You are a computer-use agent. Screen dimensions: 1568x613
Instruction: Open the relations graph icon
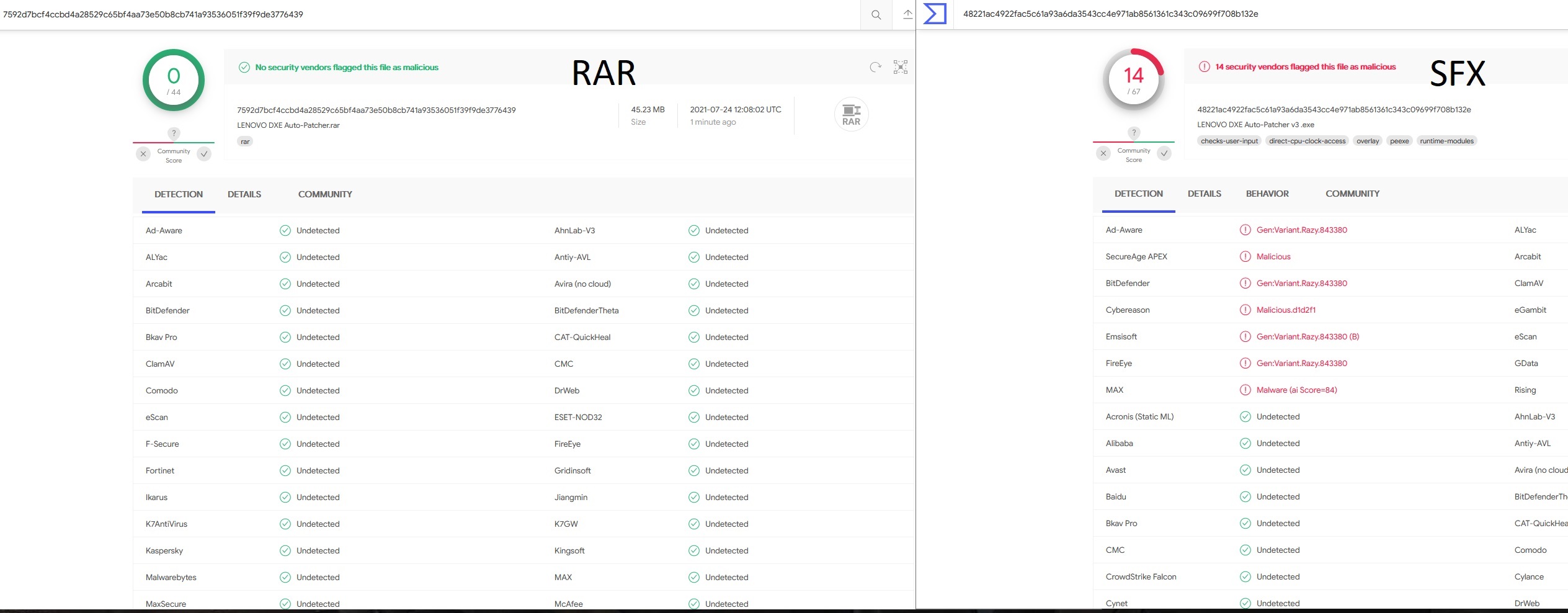(x=900, y=67)
